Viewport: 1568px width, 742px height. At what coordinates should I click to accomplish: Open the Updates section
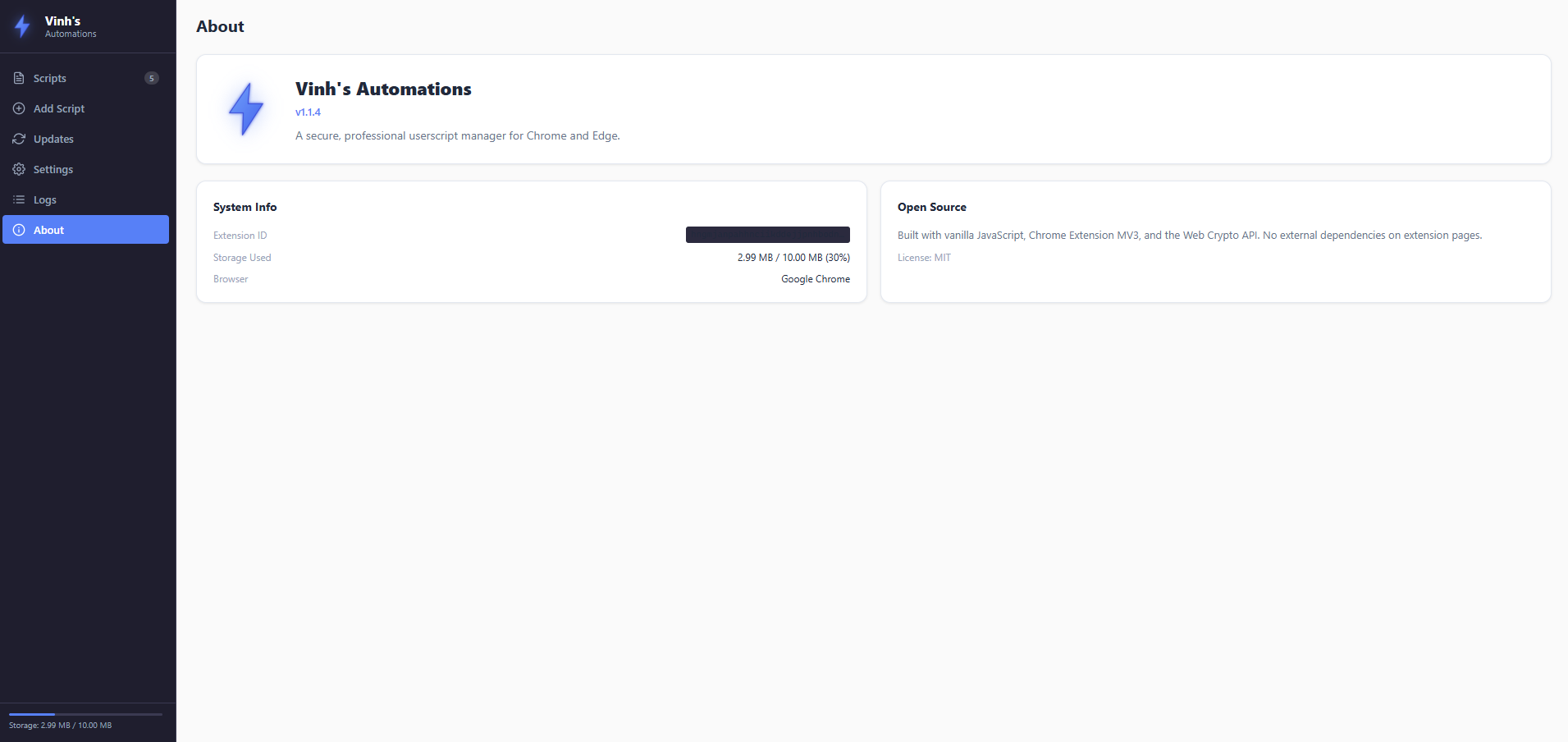(x=85, y=139)
